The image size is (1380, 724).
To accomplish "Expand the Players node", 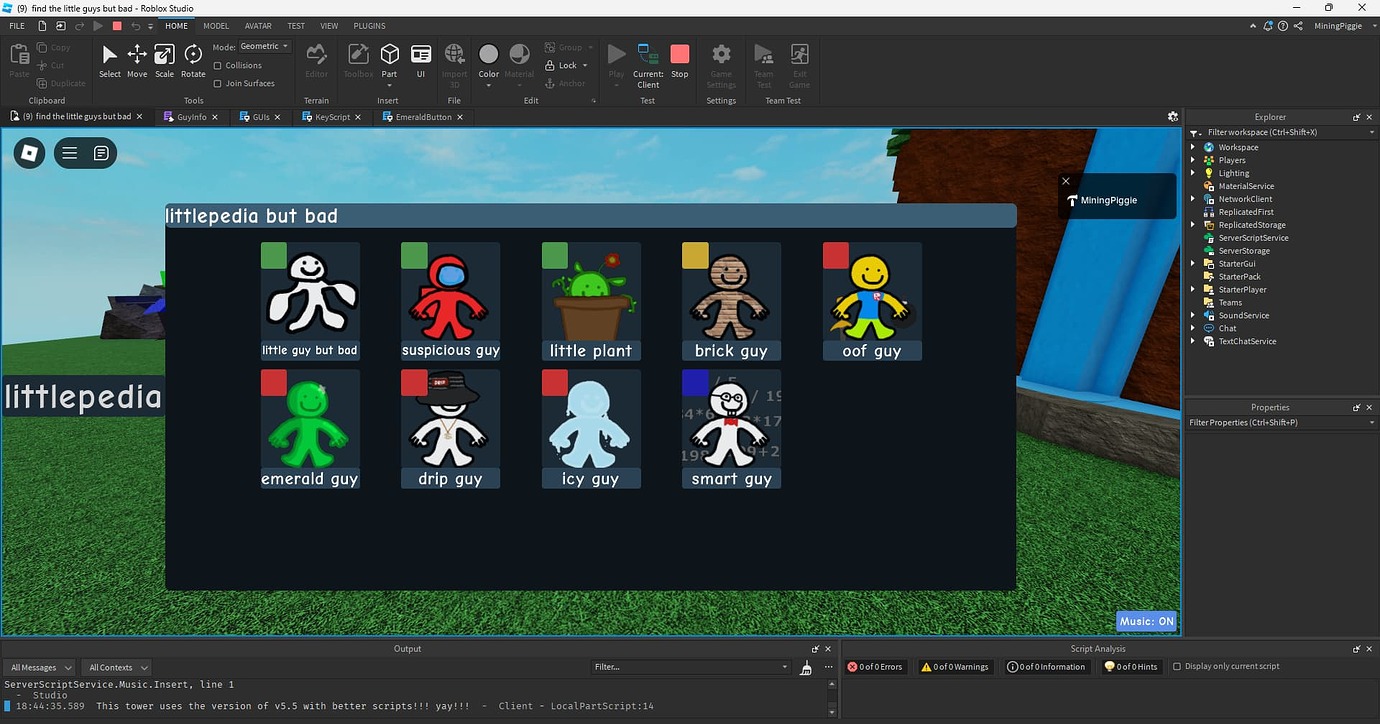I will click(x=1193, y=160).
